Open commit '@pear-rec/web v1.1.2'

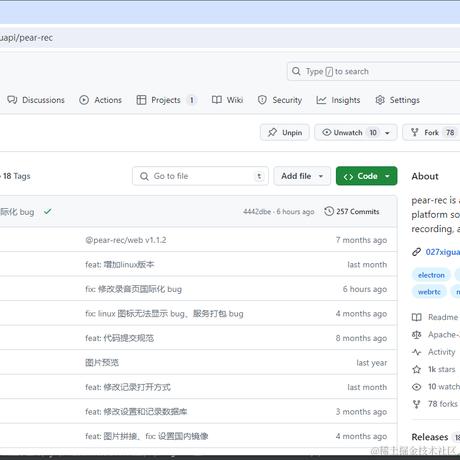(126, 240)
